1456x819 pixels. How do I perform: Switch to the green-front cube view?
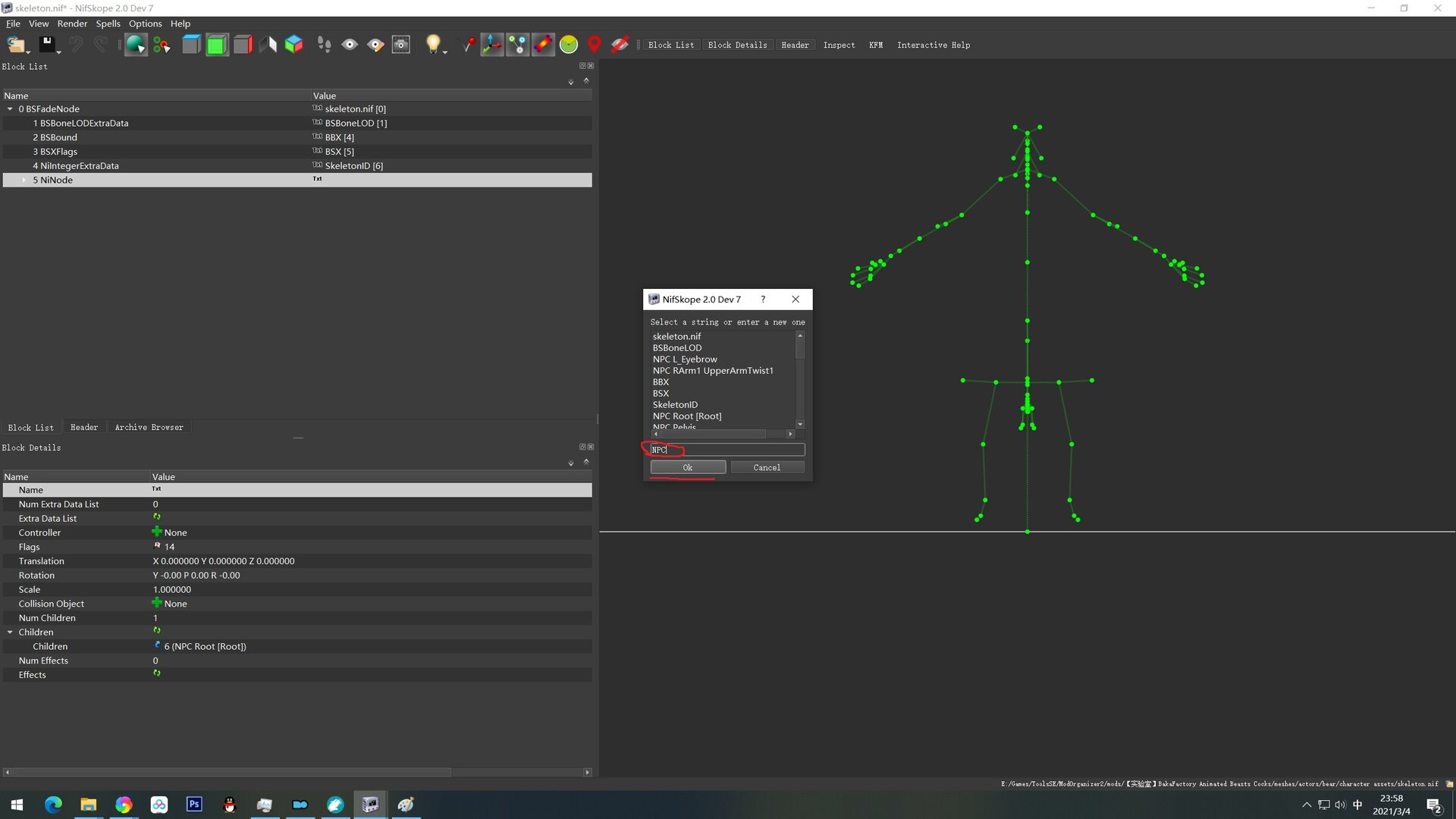[x=217, y=45]
